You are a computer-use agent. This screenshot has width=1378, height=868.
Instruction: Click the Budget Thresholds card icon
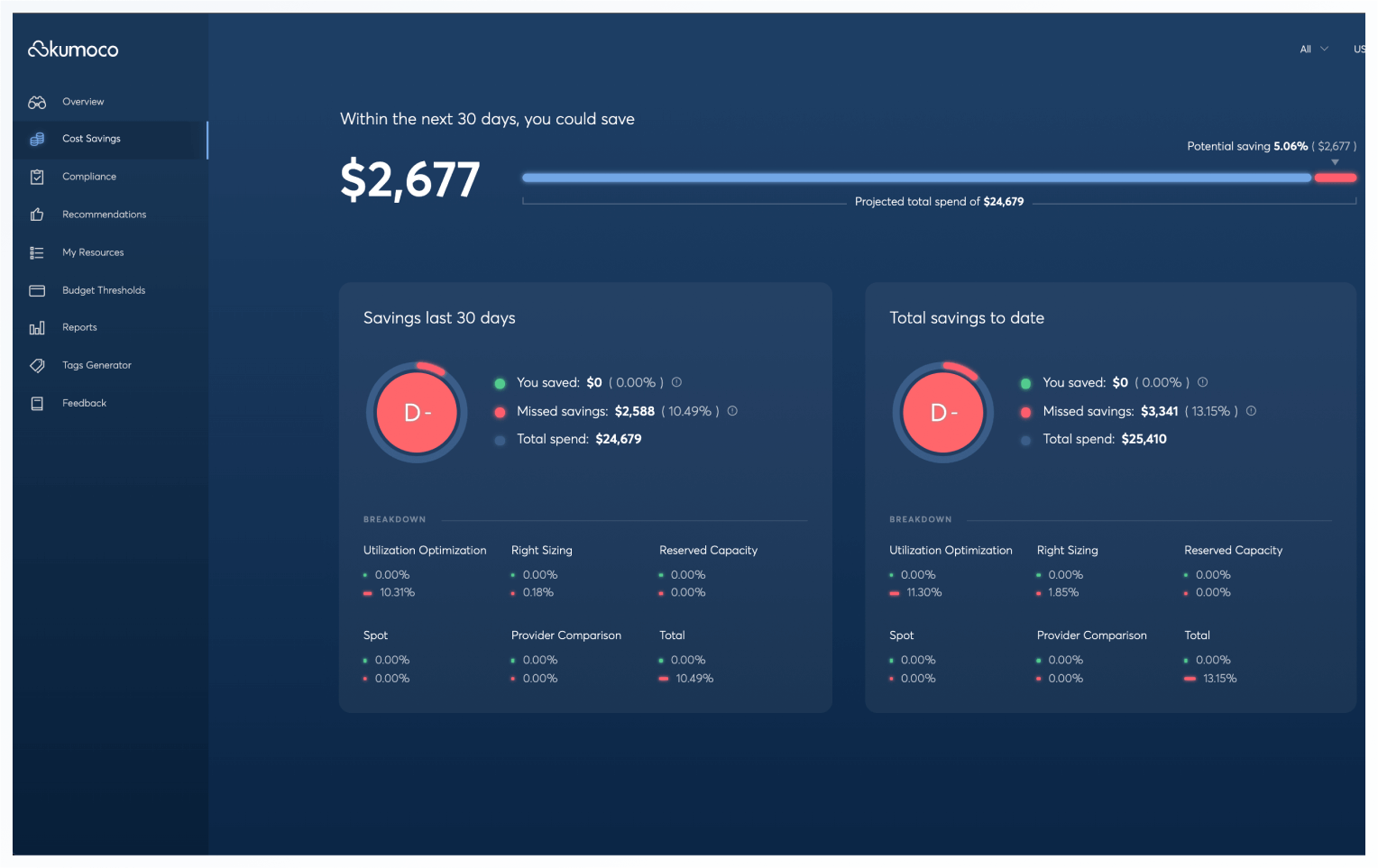click(37, 290)
